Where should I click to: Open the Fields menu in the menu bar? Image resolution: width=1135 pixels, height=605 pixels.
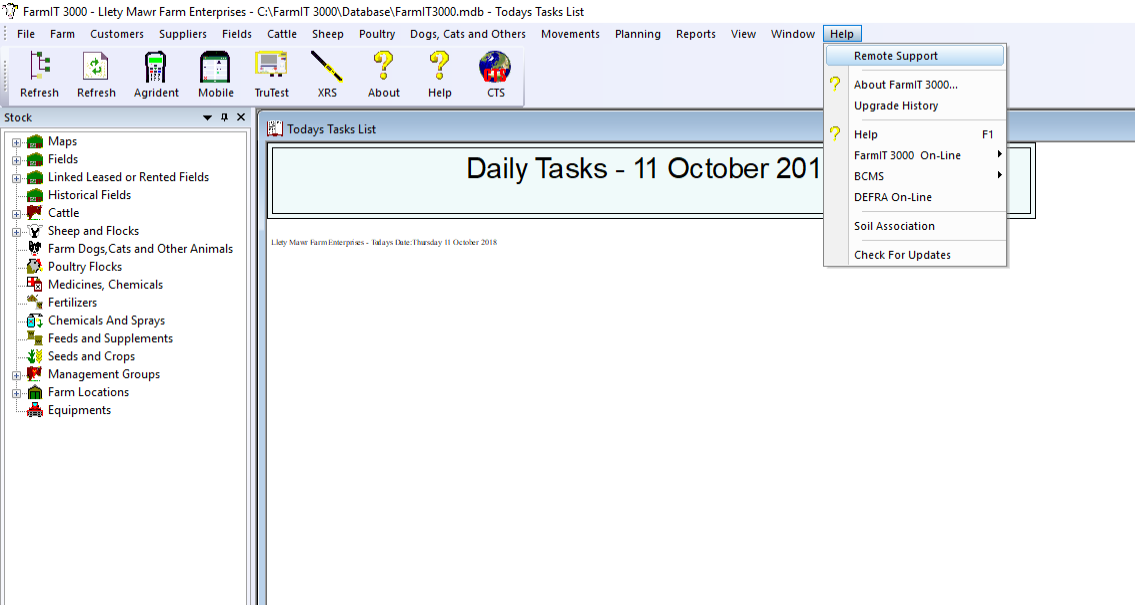[237, 34]
